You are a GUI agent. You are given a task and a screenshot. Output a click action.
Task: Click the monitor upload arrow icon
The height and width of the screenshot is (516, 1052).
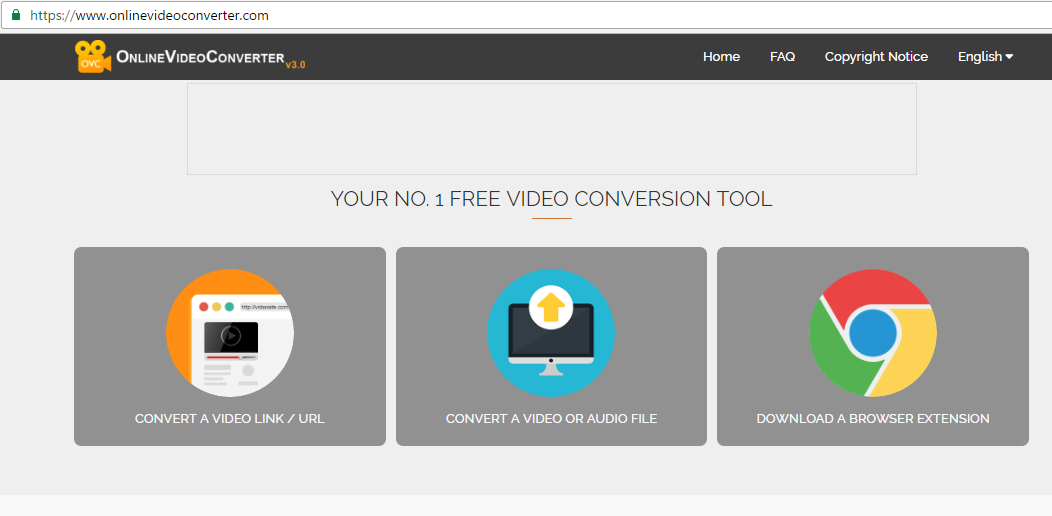(x=551, y=333)
